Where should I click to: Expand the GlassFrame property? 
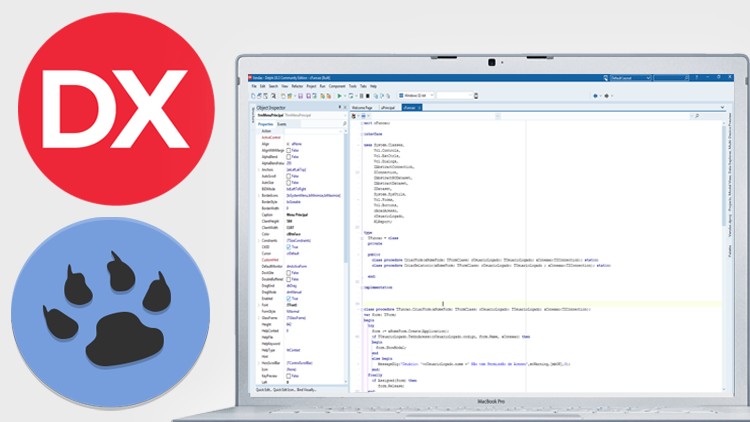click(259, 318)
